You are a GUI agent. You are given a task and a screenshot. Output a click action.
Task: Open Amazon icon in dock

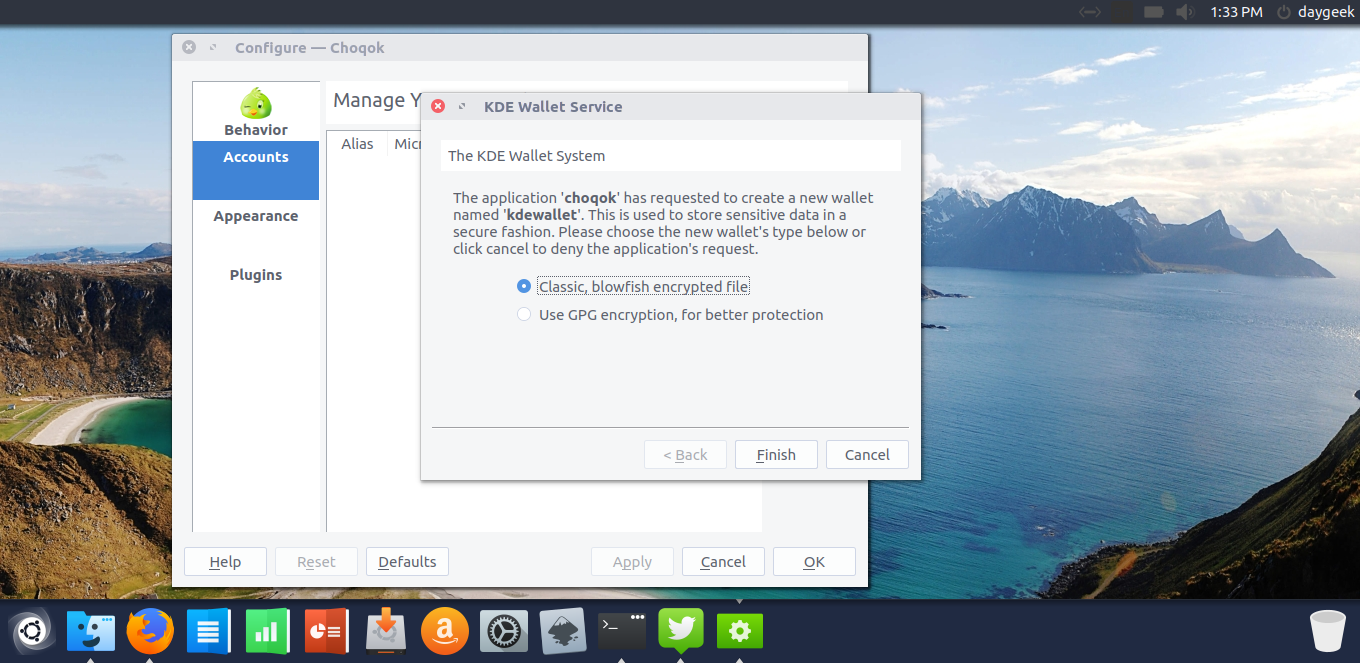[444, 632]
